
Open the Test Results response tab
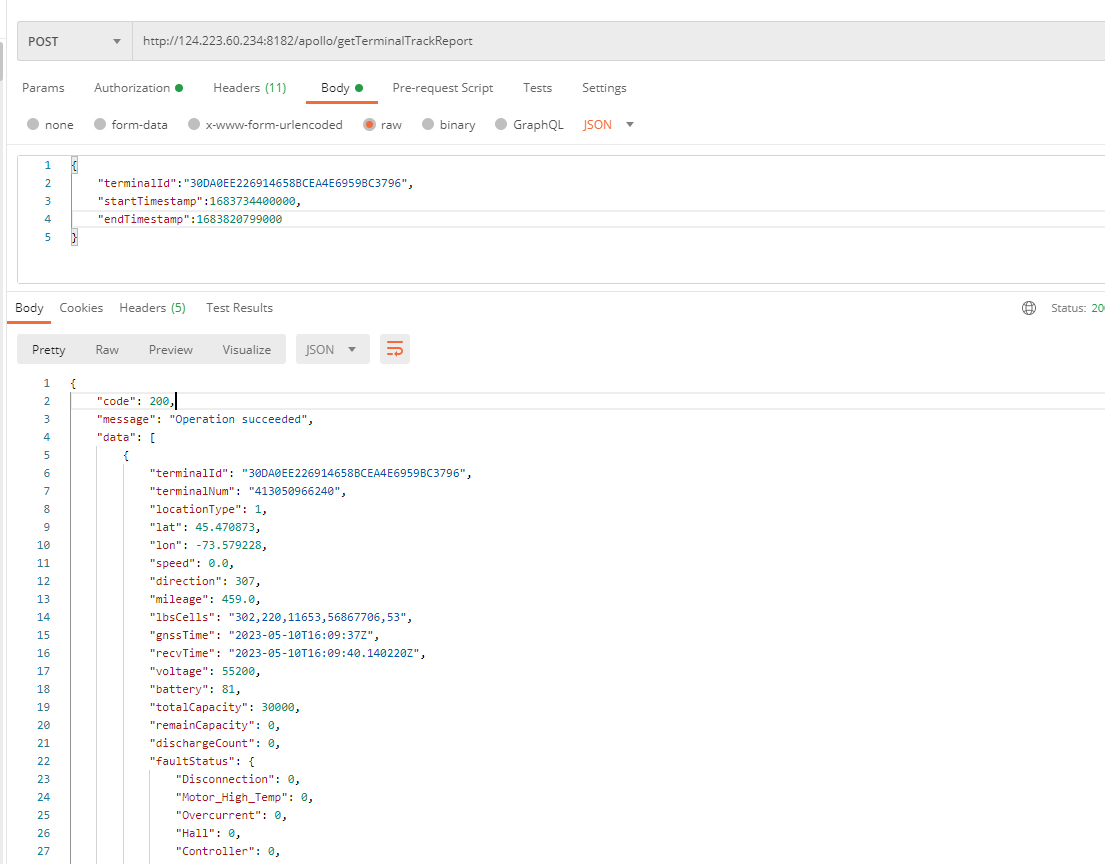239,308
